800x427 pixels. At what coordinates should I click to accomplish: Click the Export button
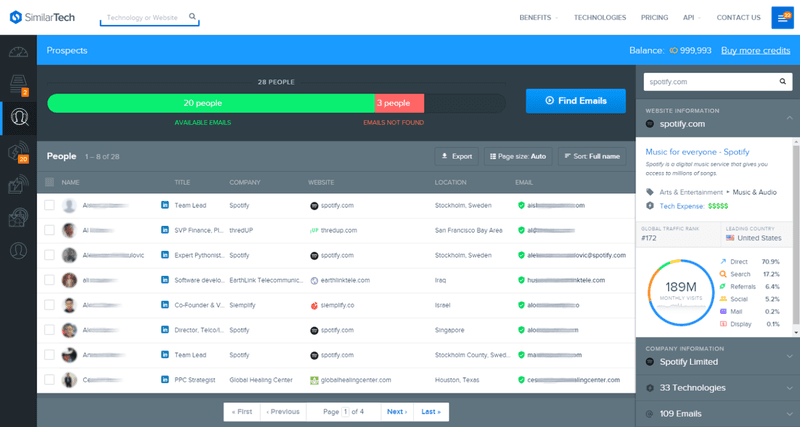pos(457,157)
